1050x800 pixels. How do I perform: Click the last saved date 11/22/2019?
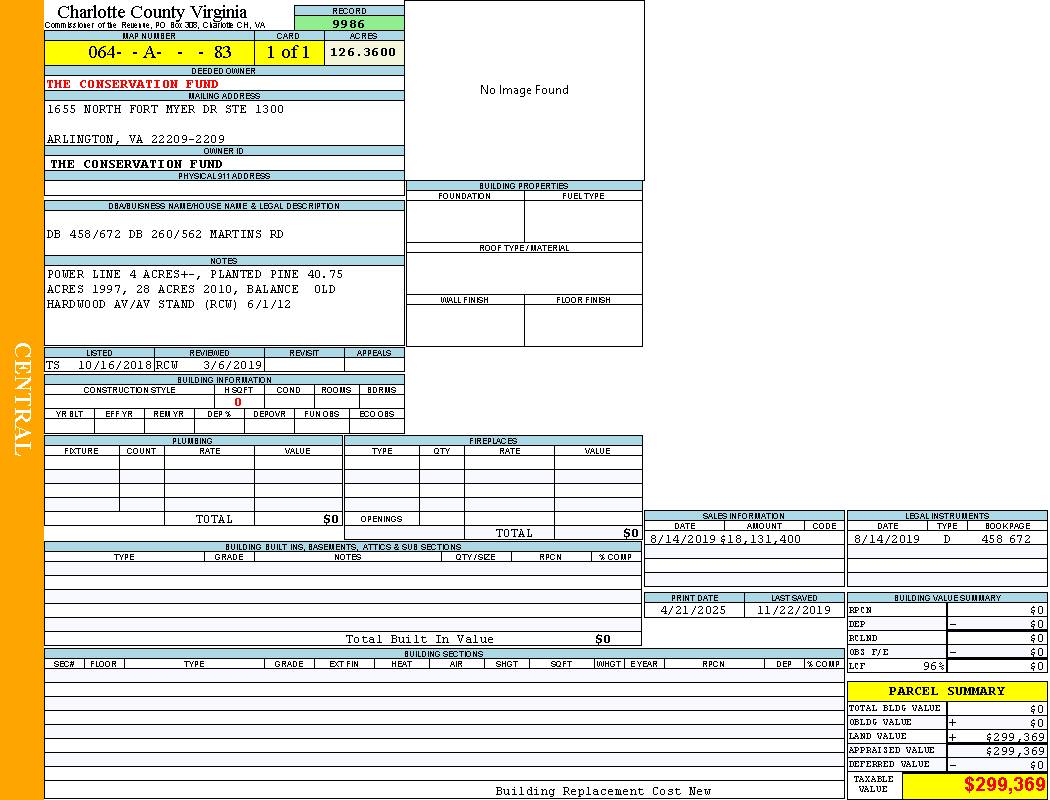click(793, 610)
